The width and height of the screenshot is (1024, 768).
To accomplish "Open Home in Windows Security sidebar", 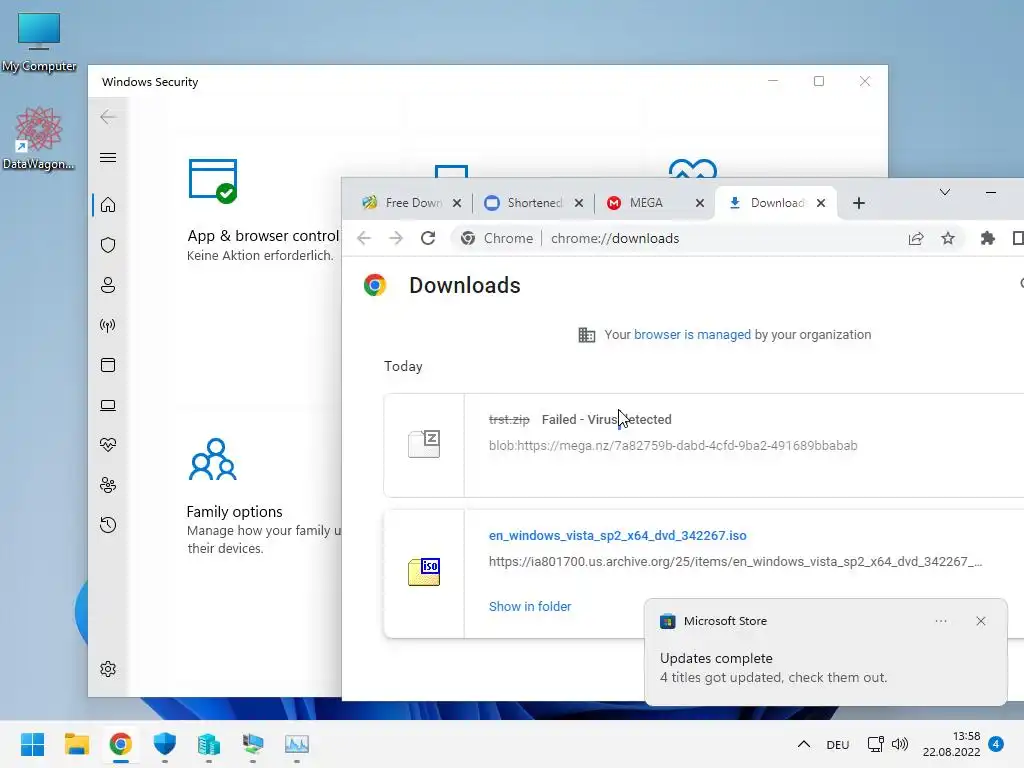I will pyautogui.click(x=108, y=205).
